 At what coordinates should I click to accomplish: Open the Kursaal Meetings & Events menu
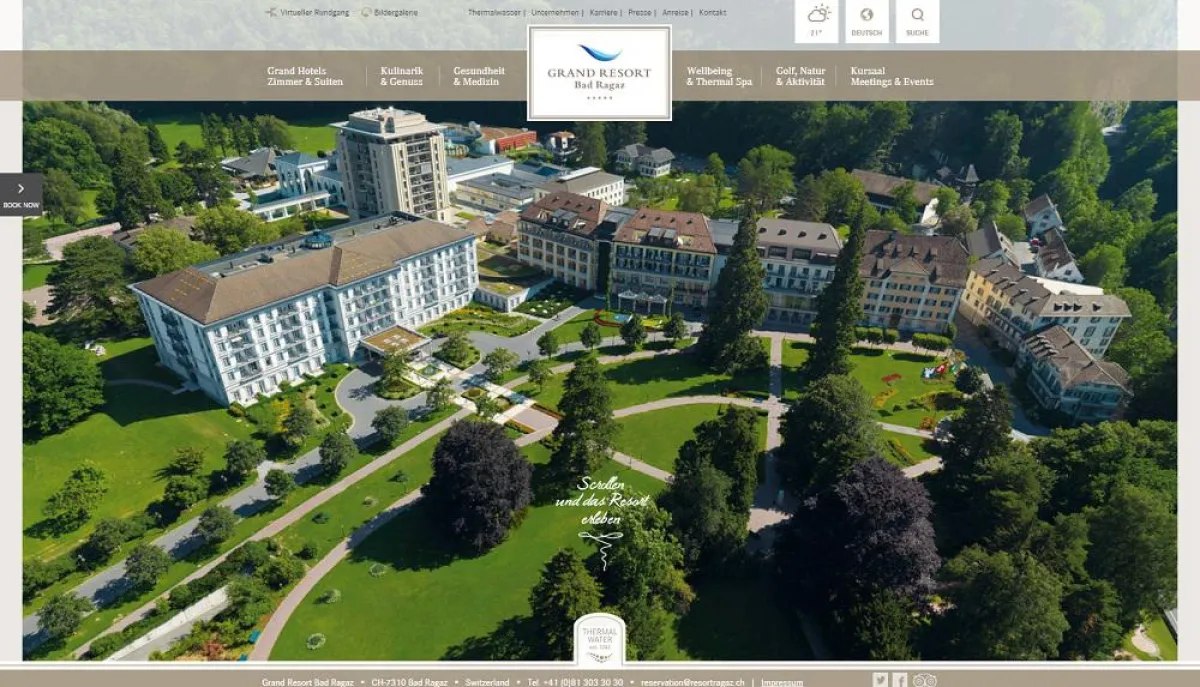tap(891, 76)
